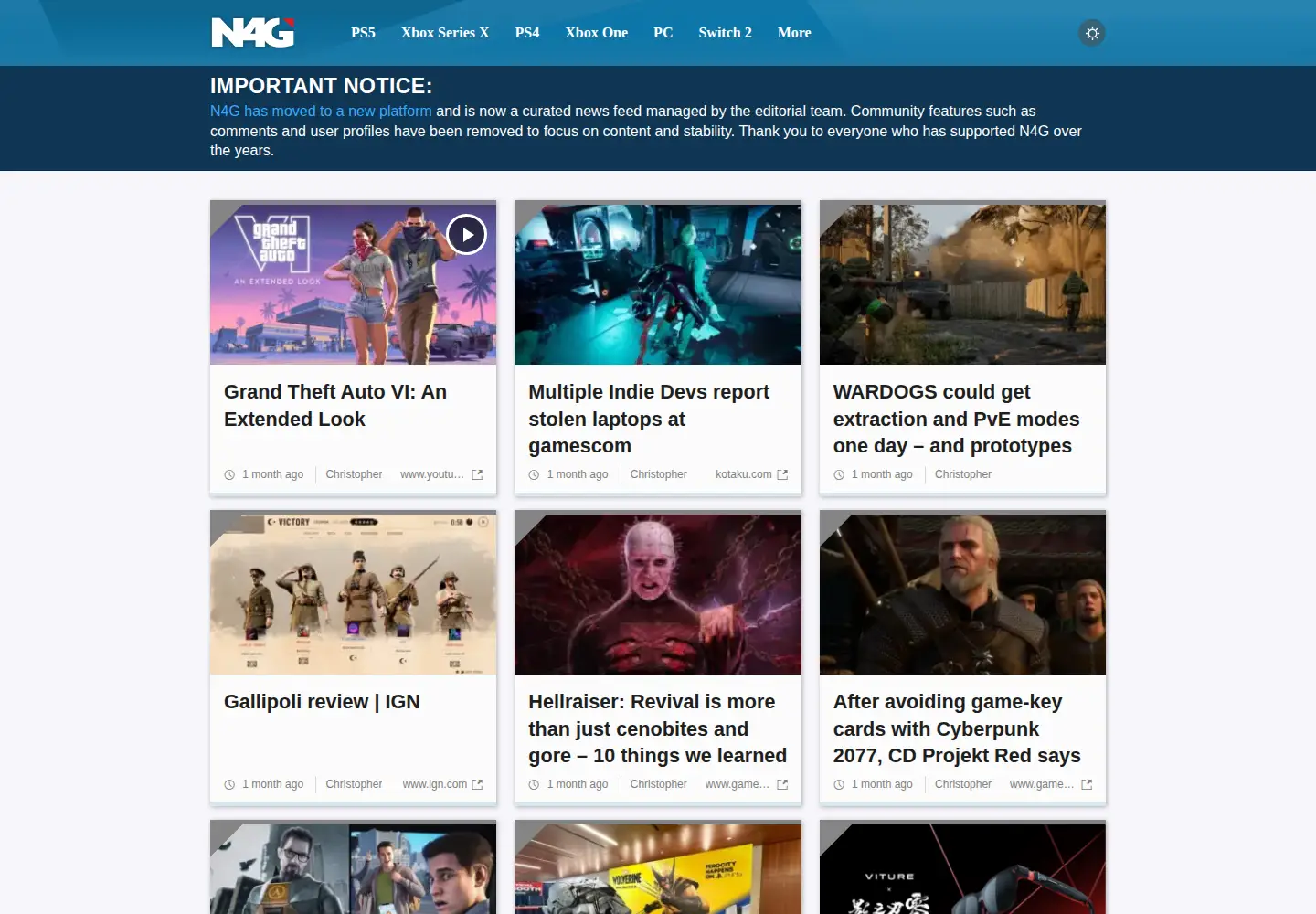Open Cyberpunk 2077 game-key cards headline
The image size is (1316, 914).
coord(957,728)
